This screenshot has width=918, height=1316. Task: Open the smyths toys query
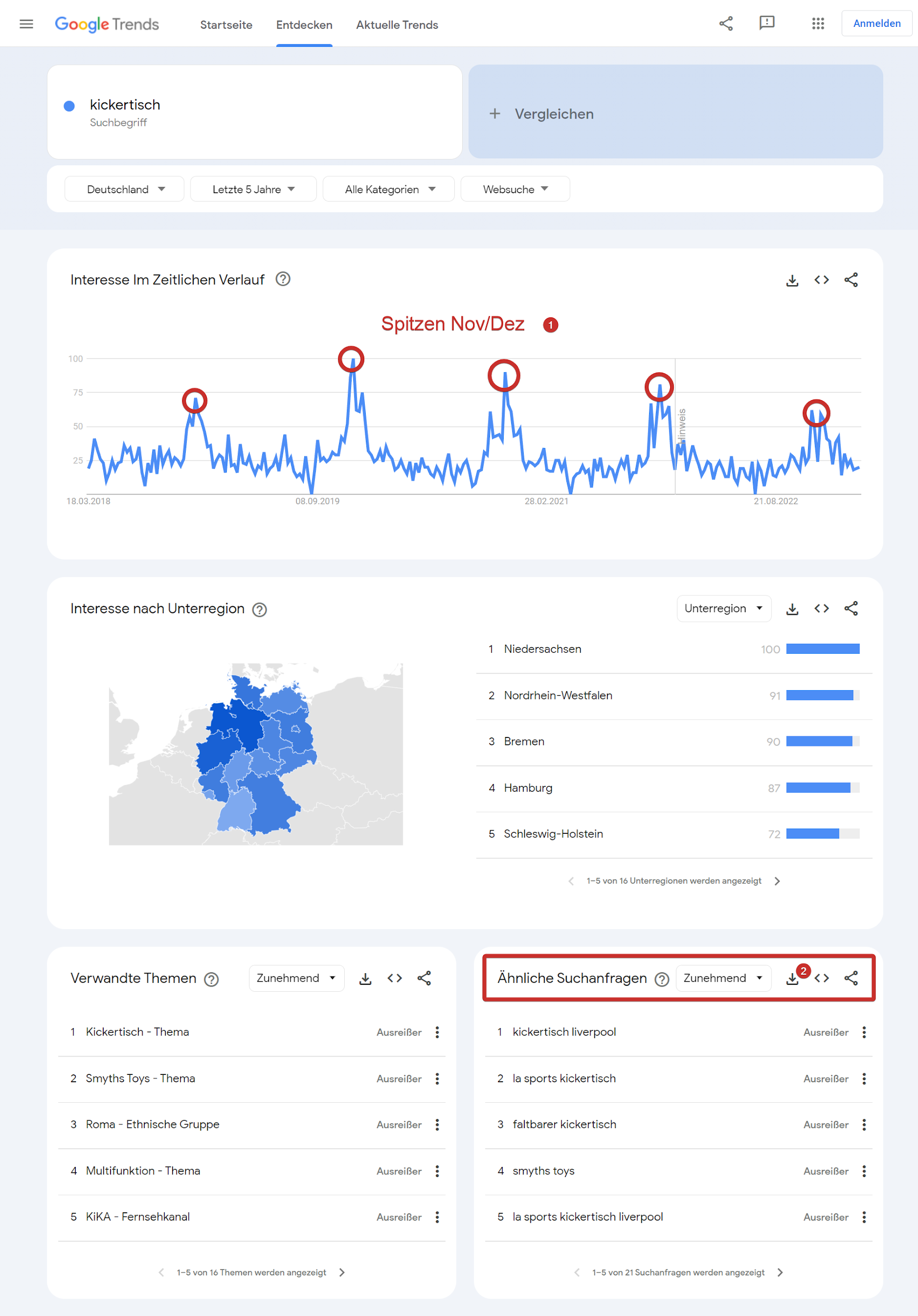point(543,1170)
